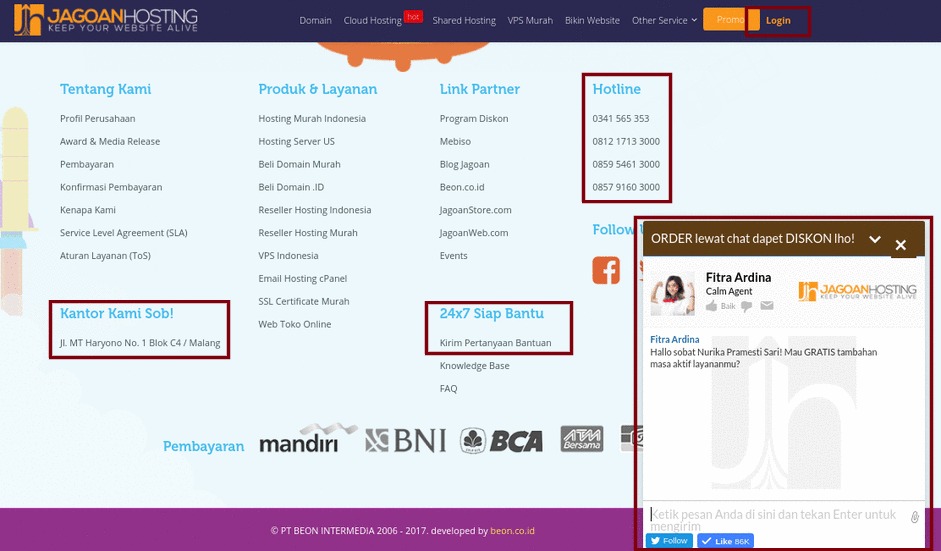The height and width of the screenshot is (551, 941).
Task: Open Beli Domain .ID link
Action: (291, 187)
